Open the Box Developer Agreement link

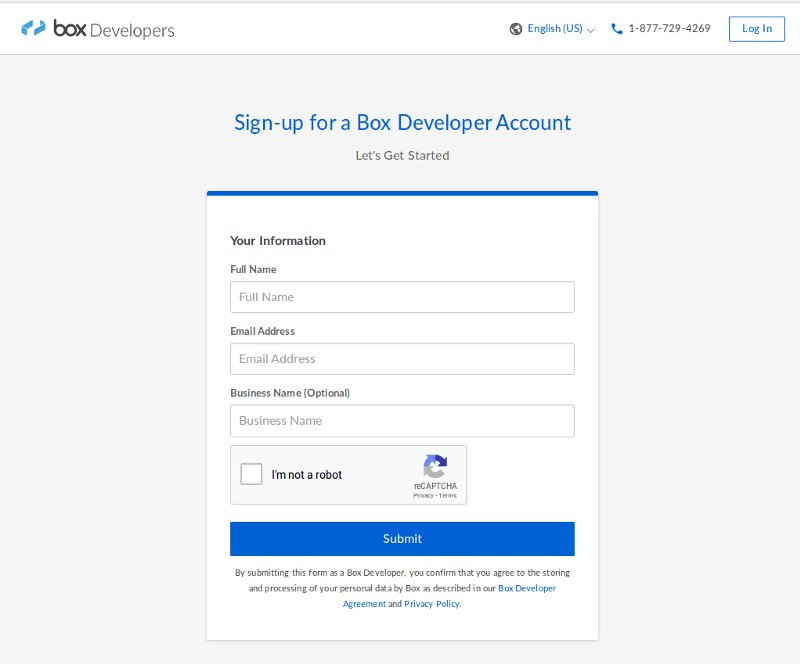(527, 588)
